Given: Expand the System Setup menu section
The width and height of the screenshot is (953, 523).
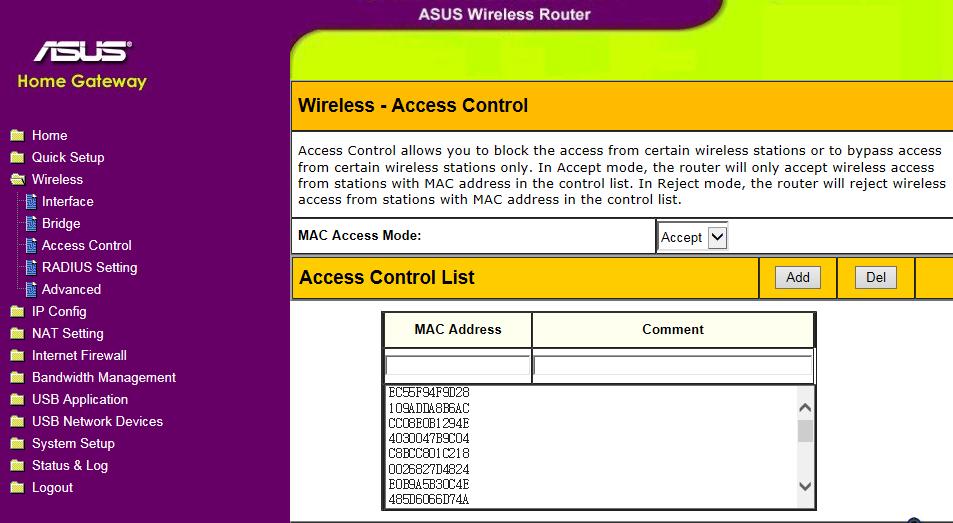Looking at the screenshot, I should (73, 444).
